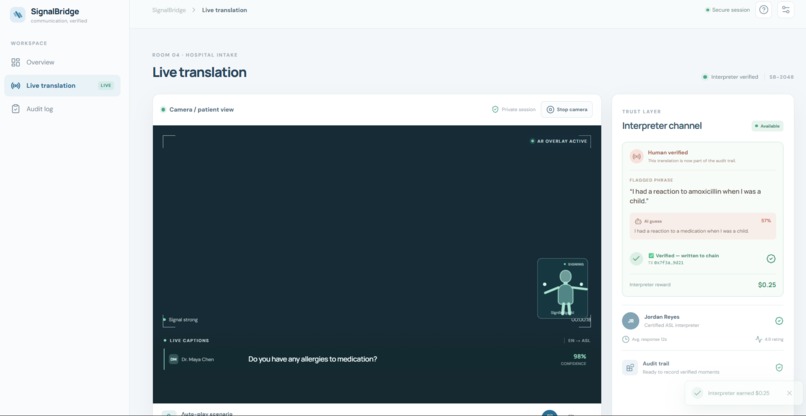Click the $0.25 interpreter reward amount

[767, 284]
